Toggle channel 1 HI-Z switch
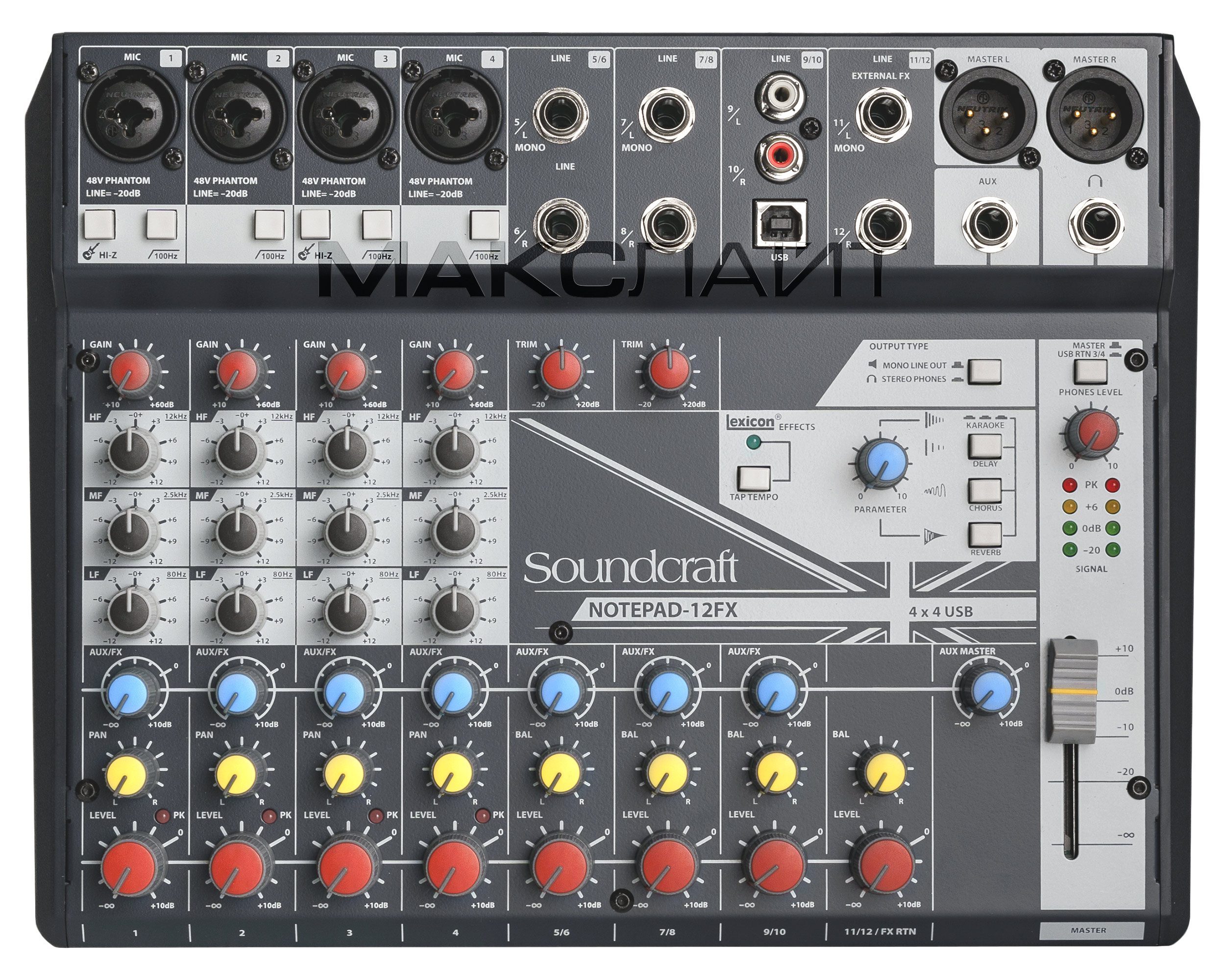Screen dimensions: 1225x980 99,224
